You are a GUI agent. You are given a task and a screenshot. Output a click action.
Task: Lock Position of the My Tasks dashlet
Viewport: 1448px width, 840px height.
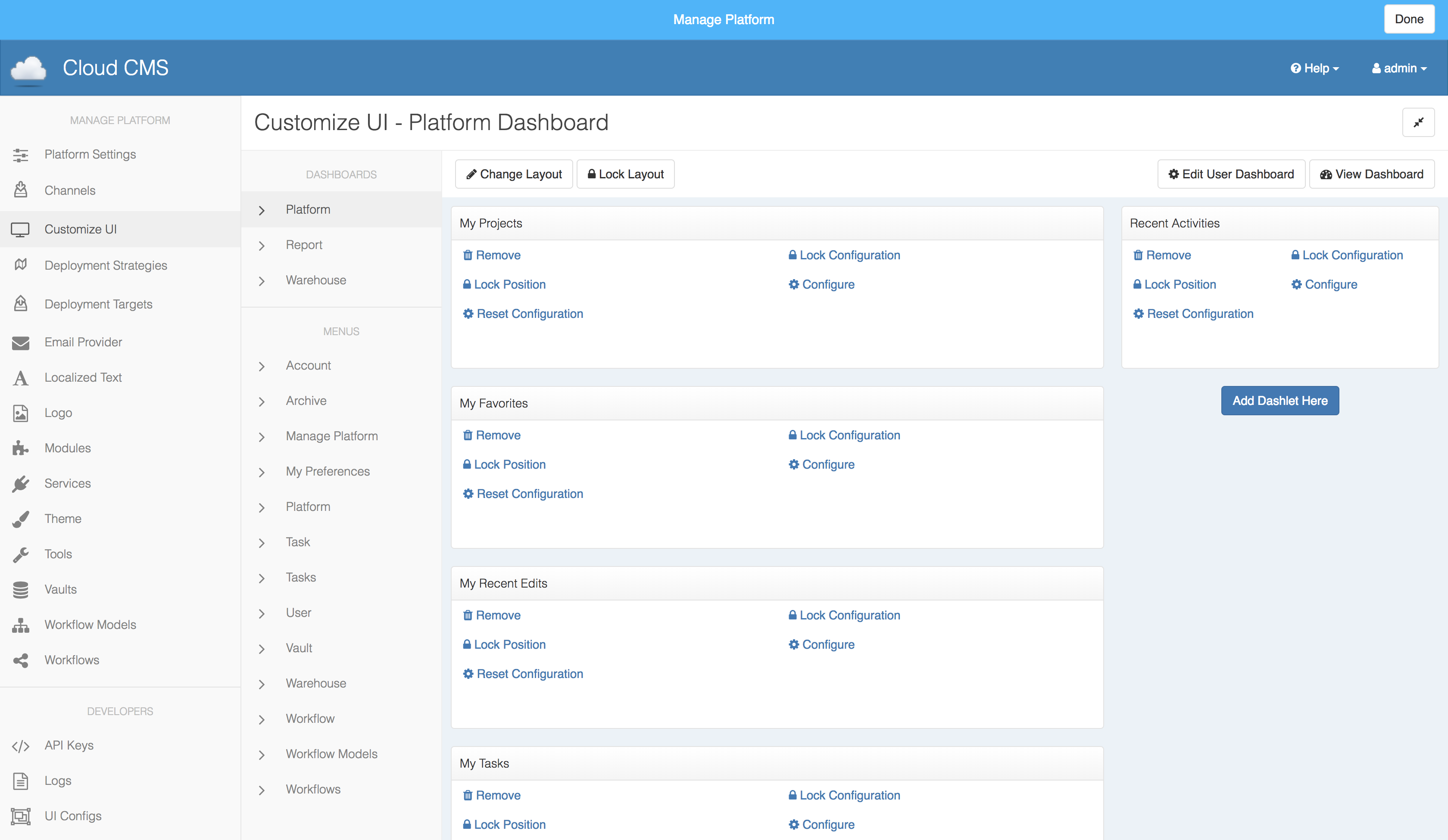[x=504, y=824]
